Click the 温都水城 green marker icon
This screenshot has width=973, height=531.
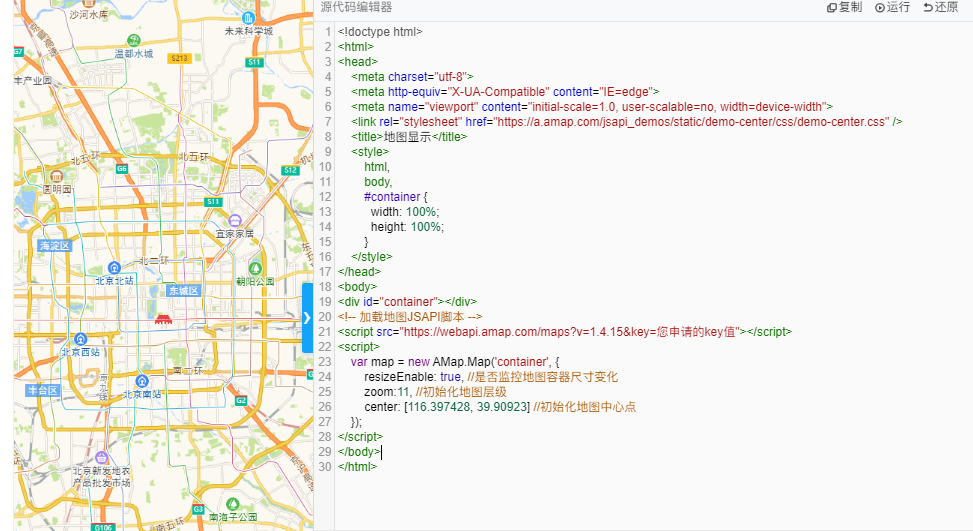(133, 41)
